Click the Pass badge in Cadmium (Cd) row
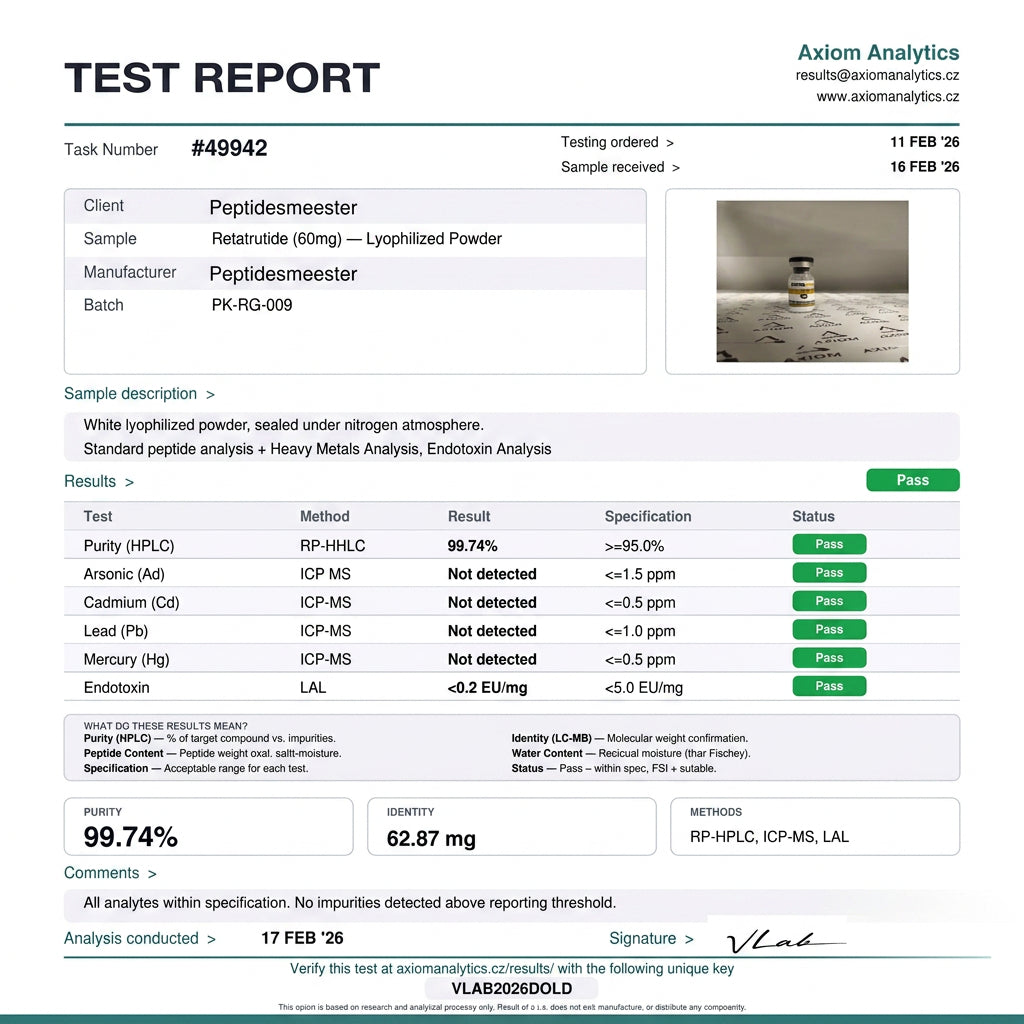1024x1024 pixels. click(x=829, y=601)
